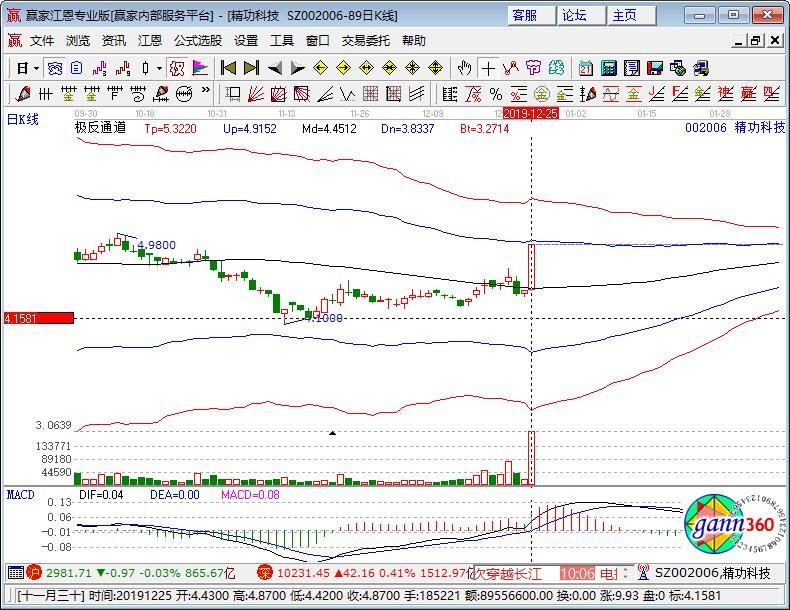Click the yellow diamond horizontal double-arrow icon
This screenshot has width=790, height=610.
point(366,68)
